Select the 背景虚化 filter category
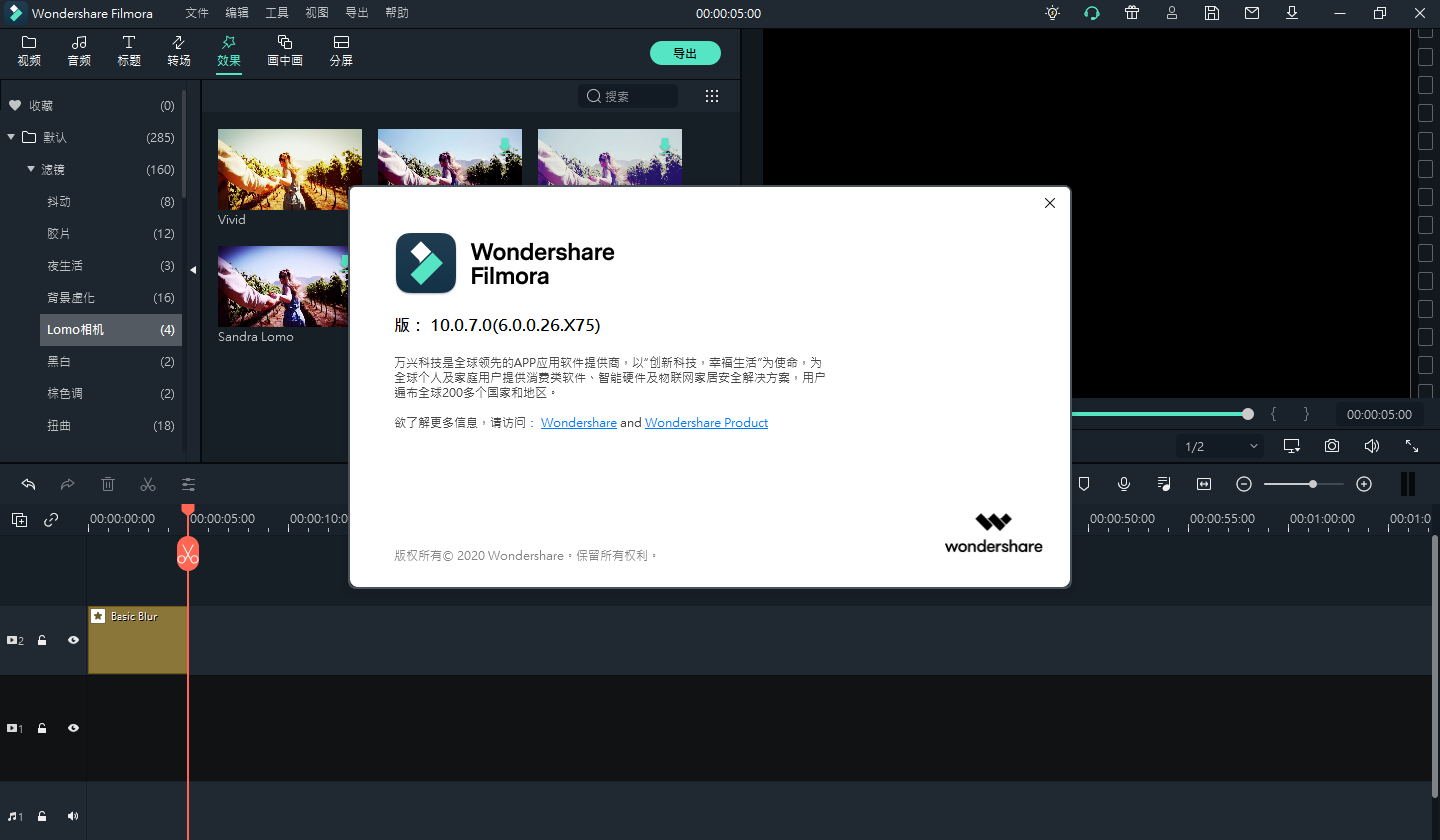Screen dimensions: 1440x840 [110, 298]
